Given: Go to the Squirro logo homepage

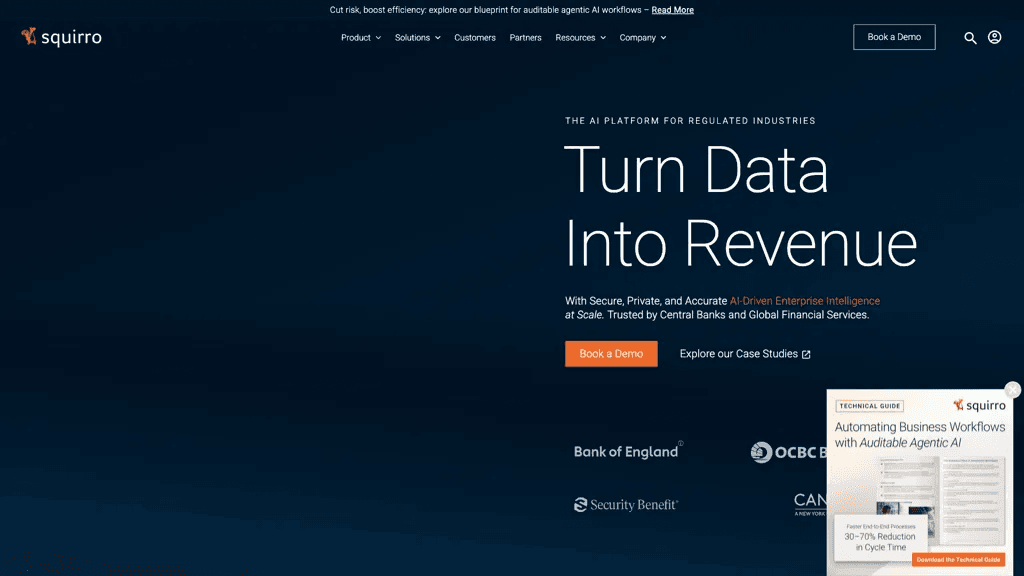Looking at the screenshot, I should point(61,37).
